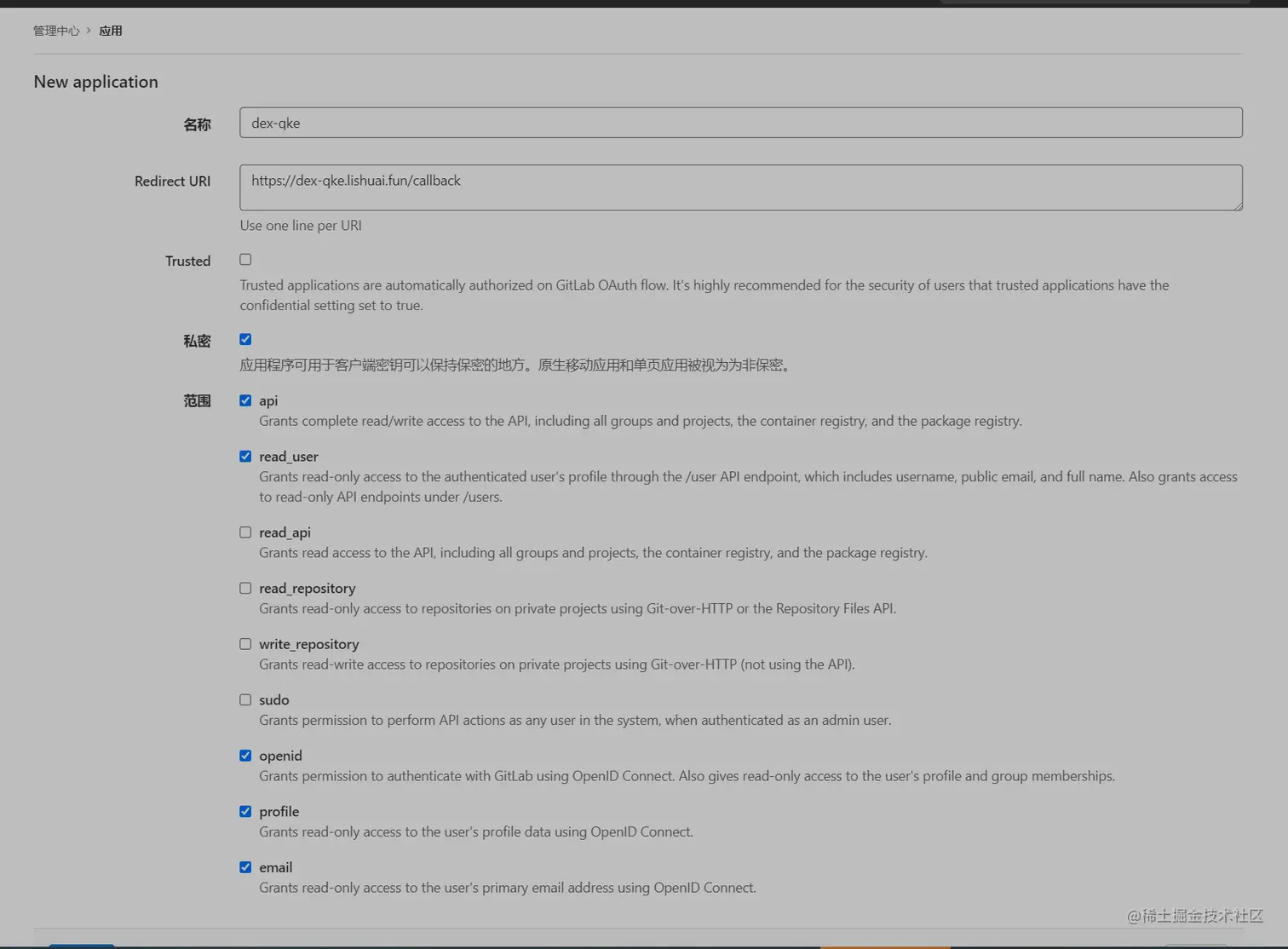
Task: Uncheck the profile scope
Action: point(245,811)
